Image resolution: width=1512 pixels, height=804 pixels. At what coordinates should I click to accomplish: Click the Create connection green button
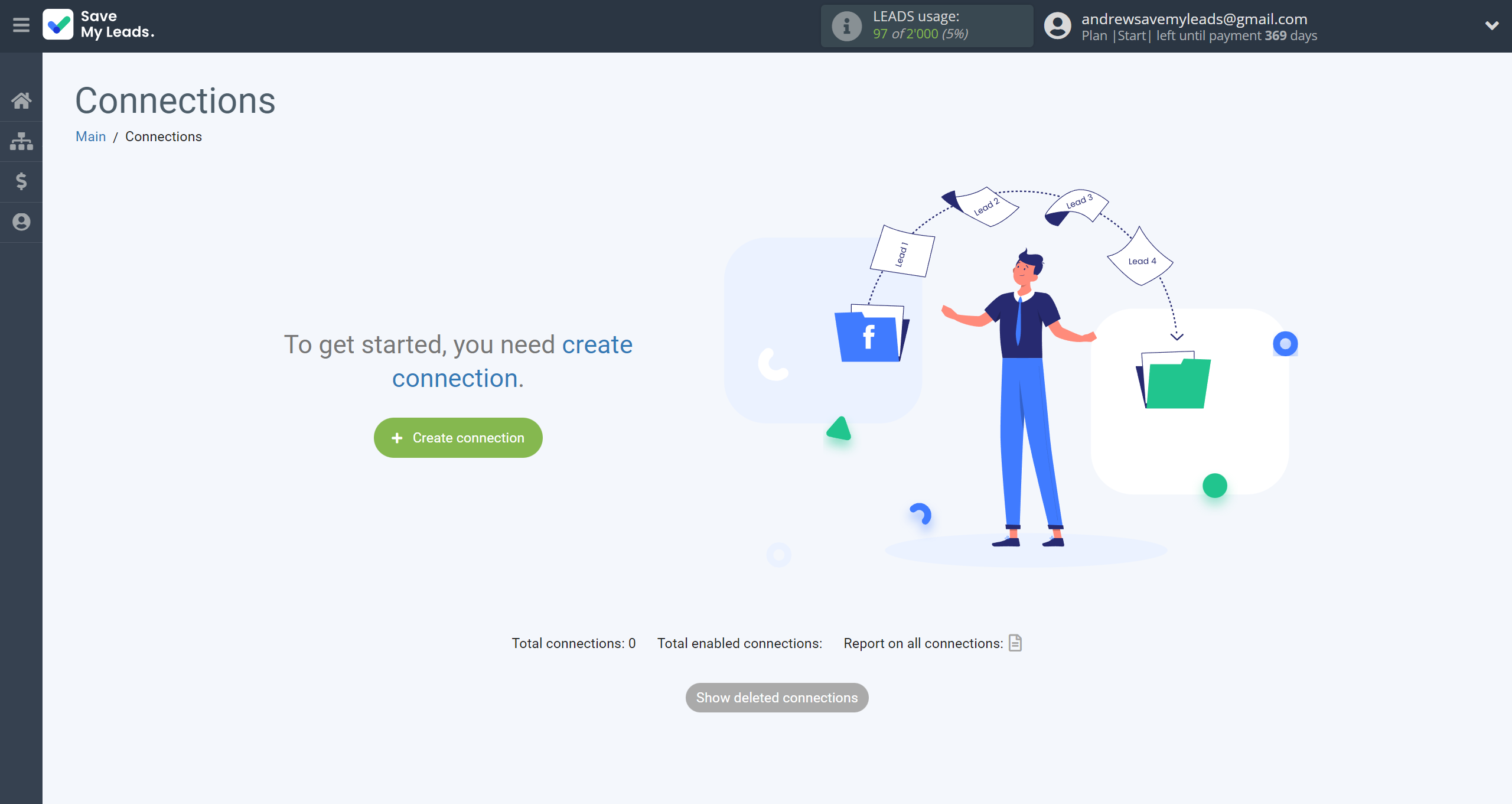click(x=458, y=438)
